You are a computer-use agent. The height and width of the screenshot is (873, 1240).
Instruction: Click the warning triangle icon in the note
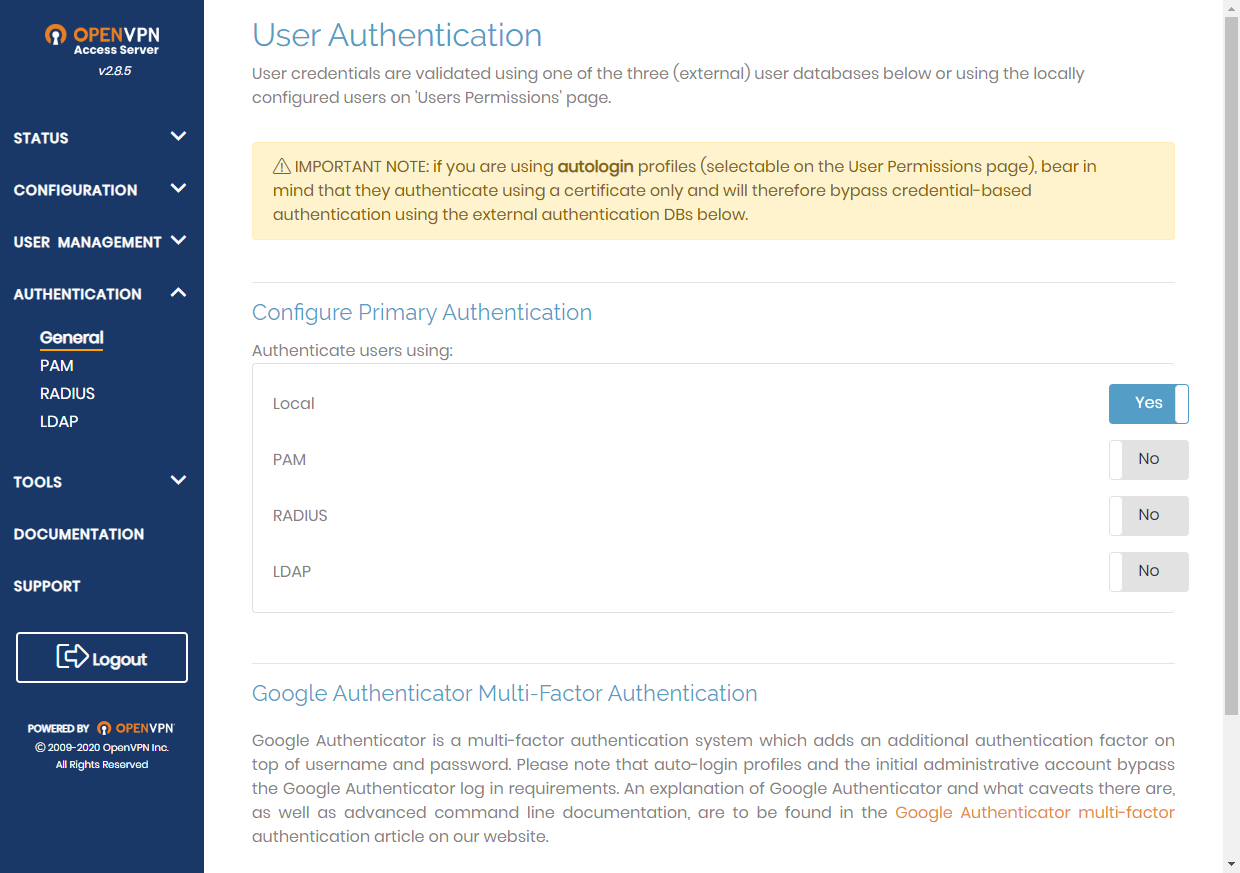[281, 167]
